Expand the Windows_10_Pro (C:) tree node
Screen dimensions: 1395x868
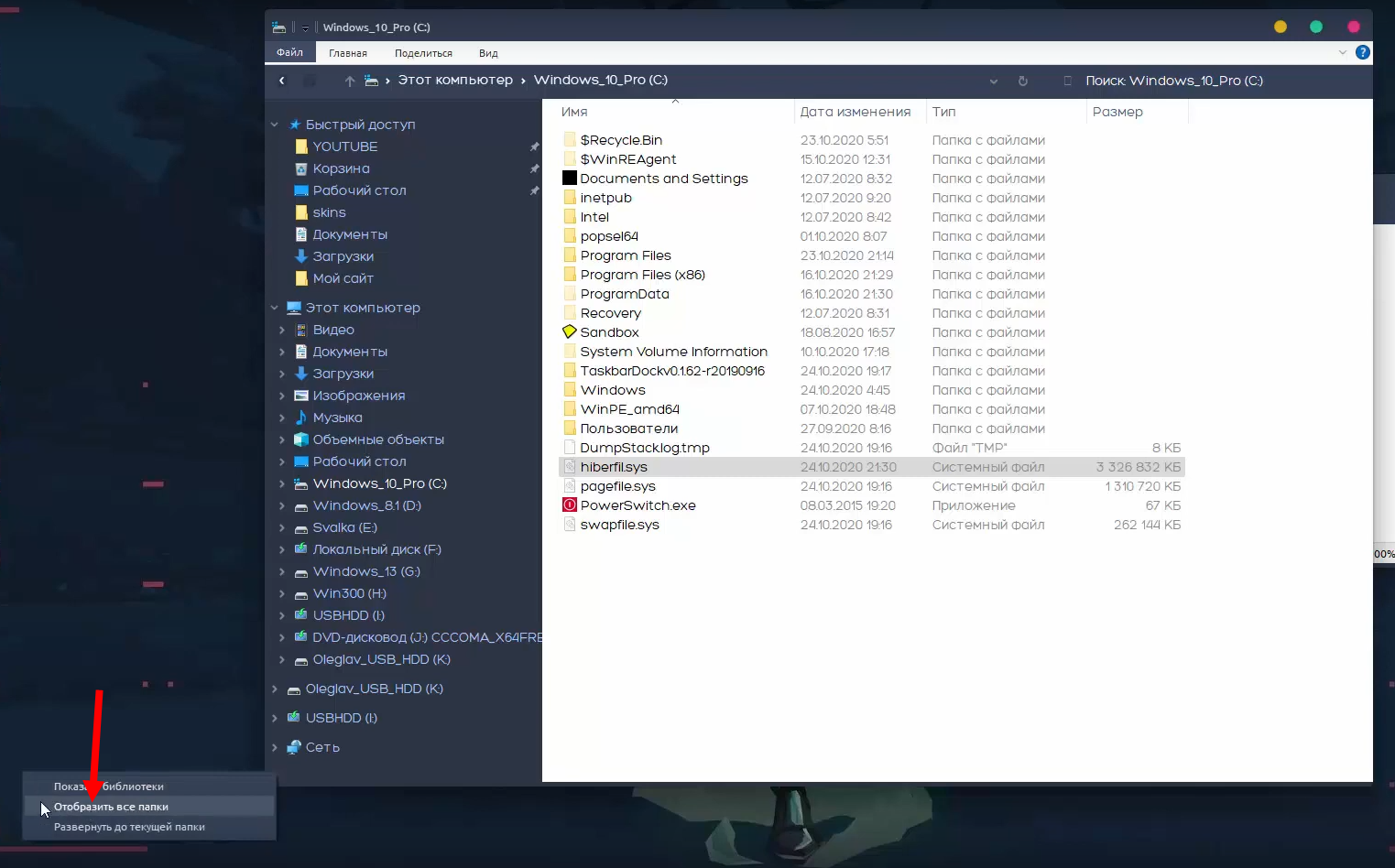point(281,483)
